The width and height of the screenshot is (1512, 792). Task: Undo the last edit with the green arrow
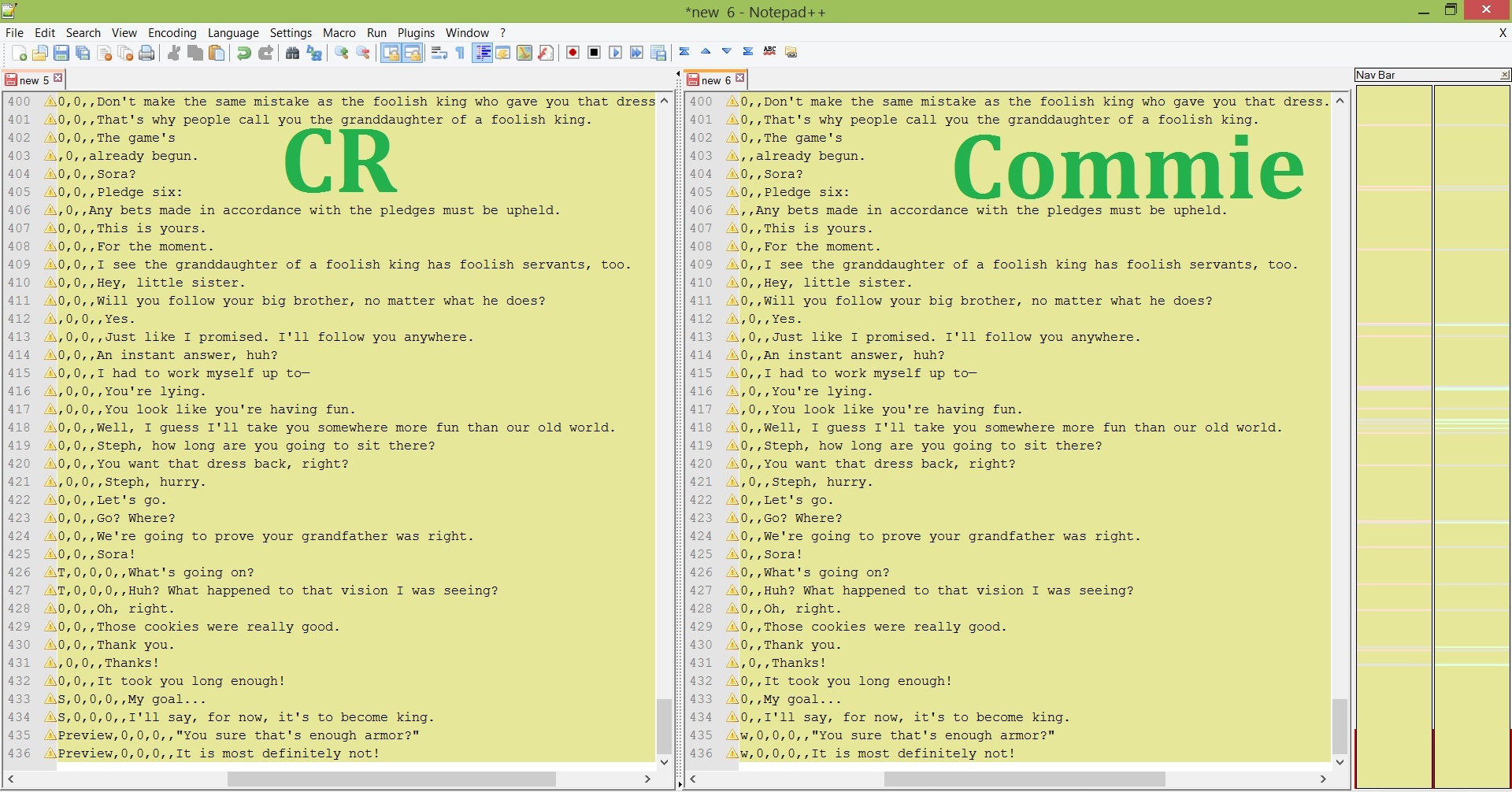[x=244, y=53]
